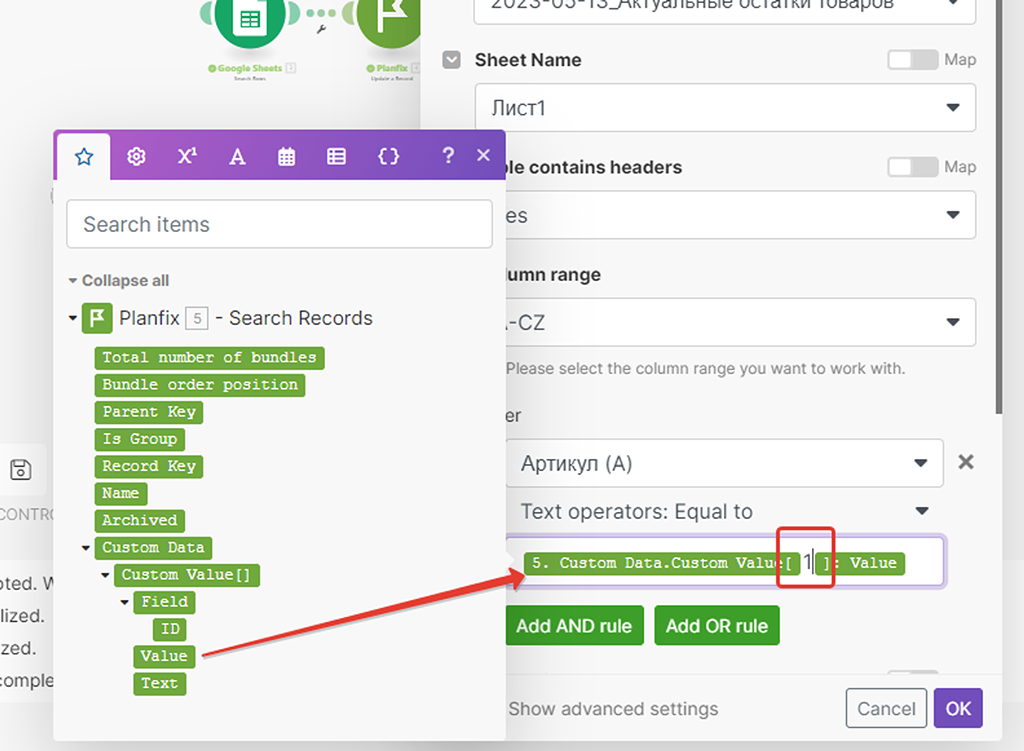Open the starred favorites tab

click(84, 157)
